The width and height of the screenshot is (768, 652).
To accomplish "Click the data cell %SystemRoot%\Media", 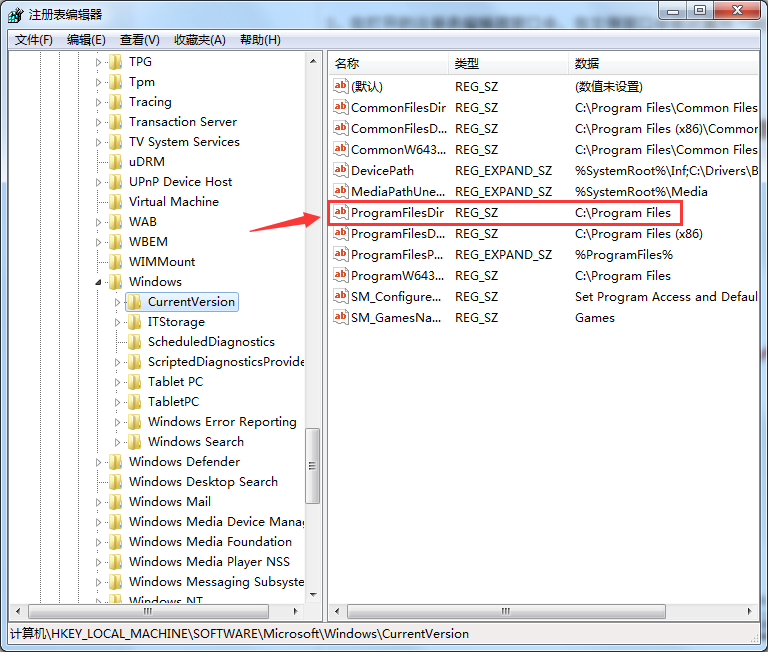I will (641, 192).
